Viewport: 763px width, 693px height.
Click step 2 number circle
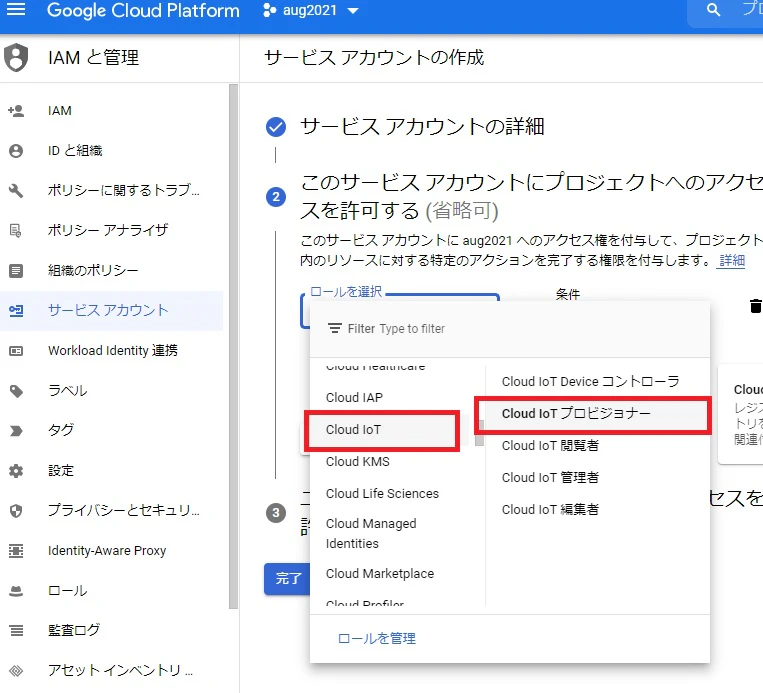coord(276,197)
